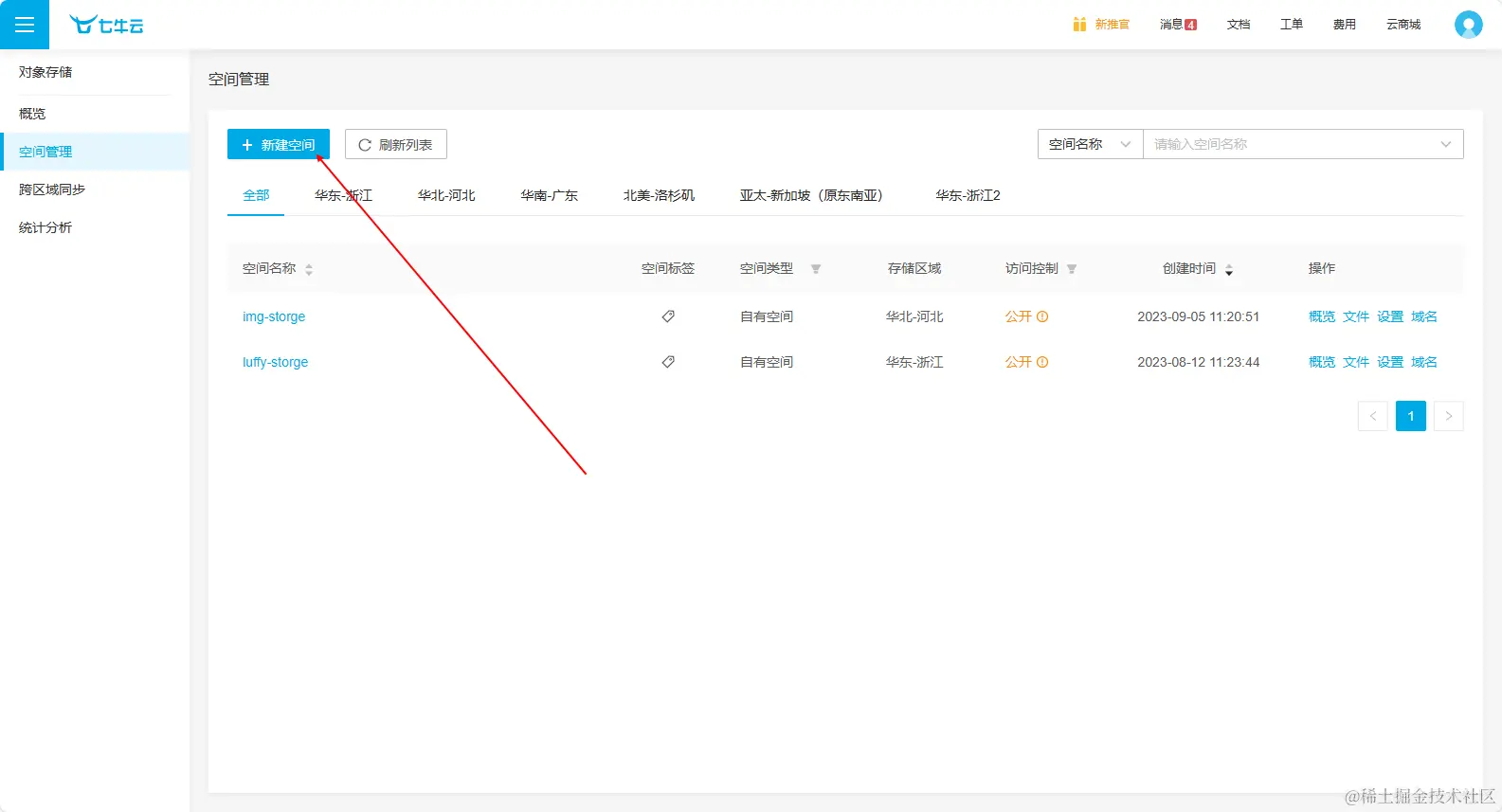Open 消息 notifications
This screenshot has height=812, width=1502.
point(1178,25)
